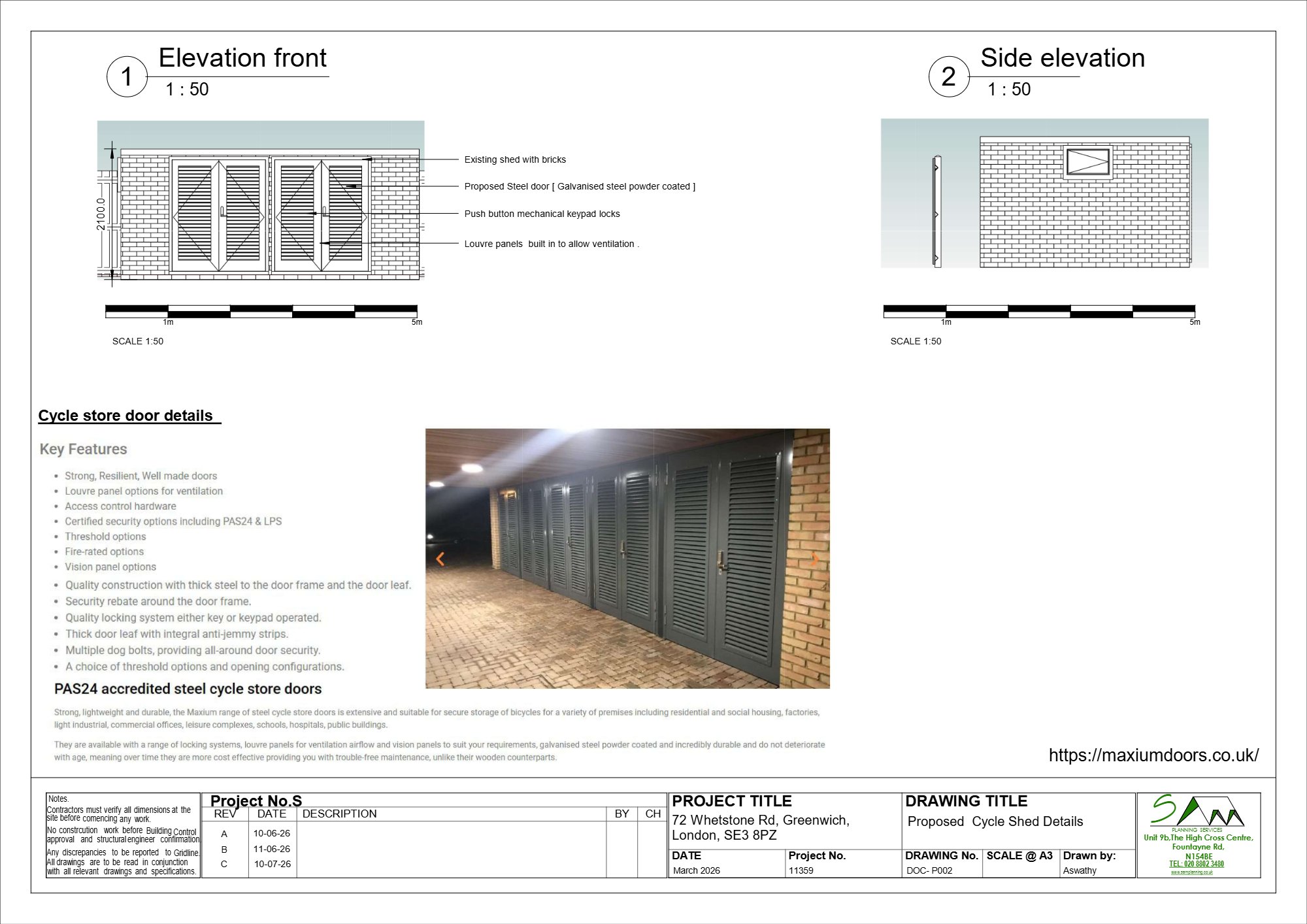The height and width of the screenshot is (924, 1307).
Task: Click the left carousel arrow on the photo
Action: point(440,559)
